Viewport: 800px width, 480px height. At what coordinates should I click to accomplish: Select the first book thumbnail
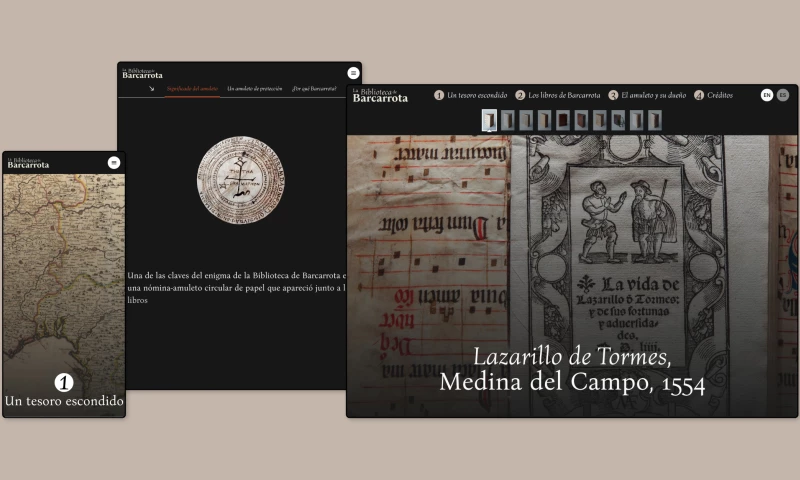[489, 121]
